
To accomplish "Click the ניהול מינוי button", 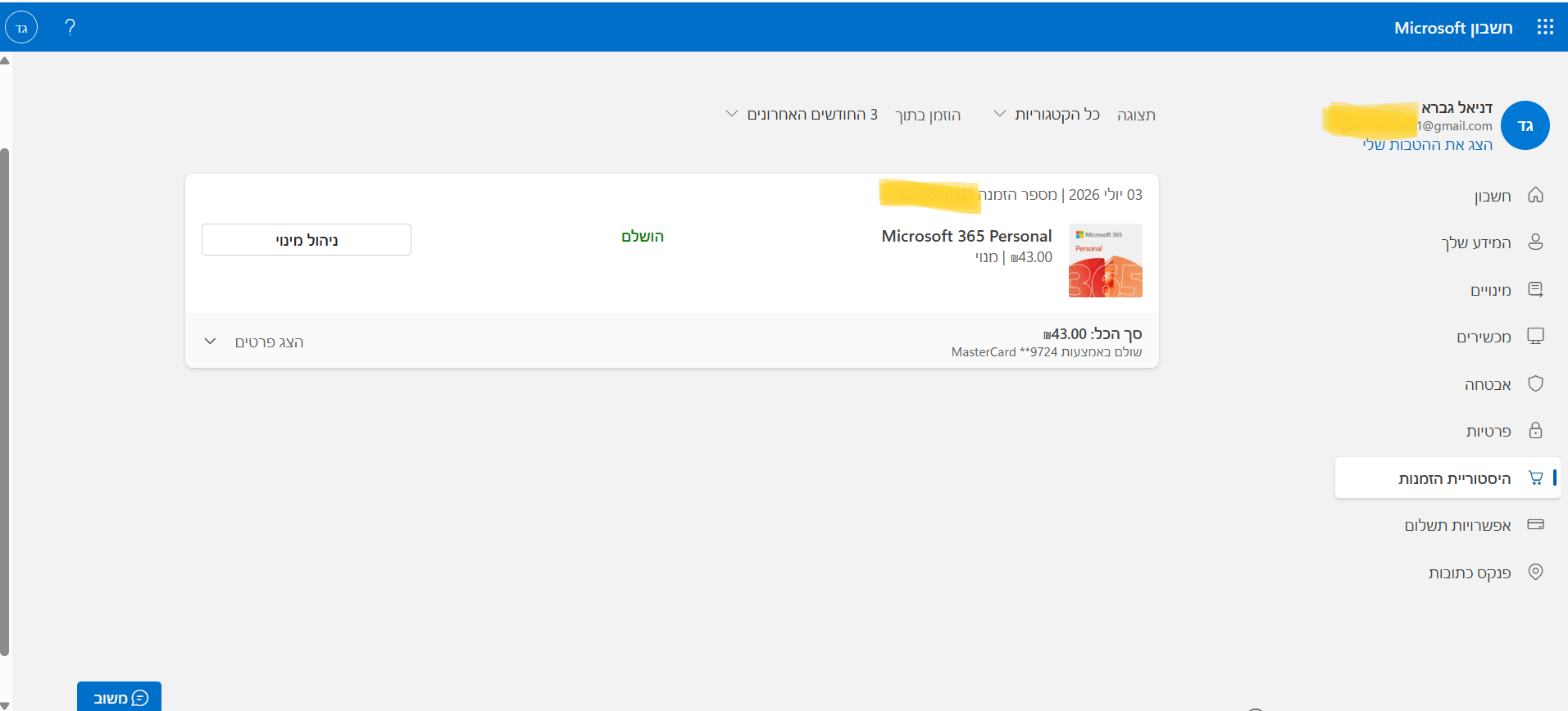I will click(x=307, y=240).
